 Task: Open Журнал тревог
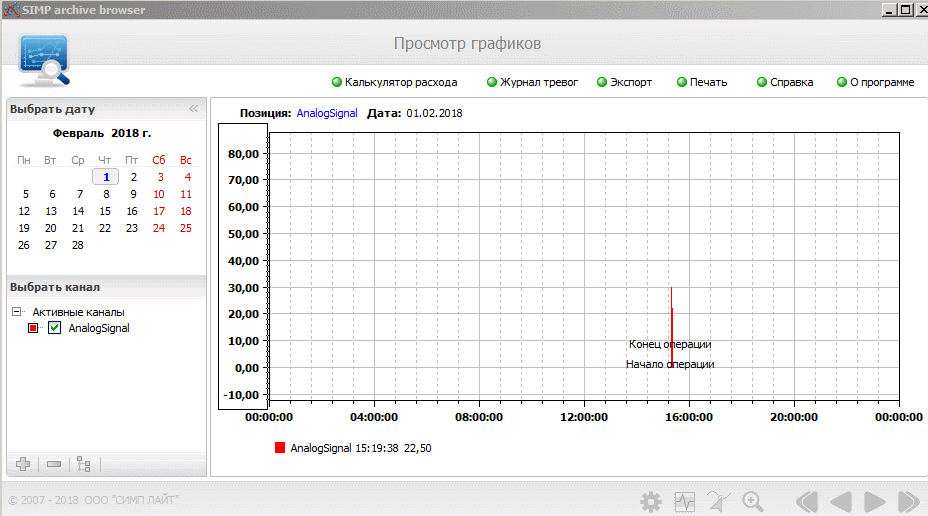point(532,82)
